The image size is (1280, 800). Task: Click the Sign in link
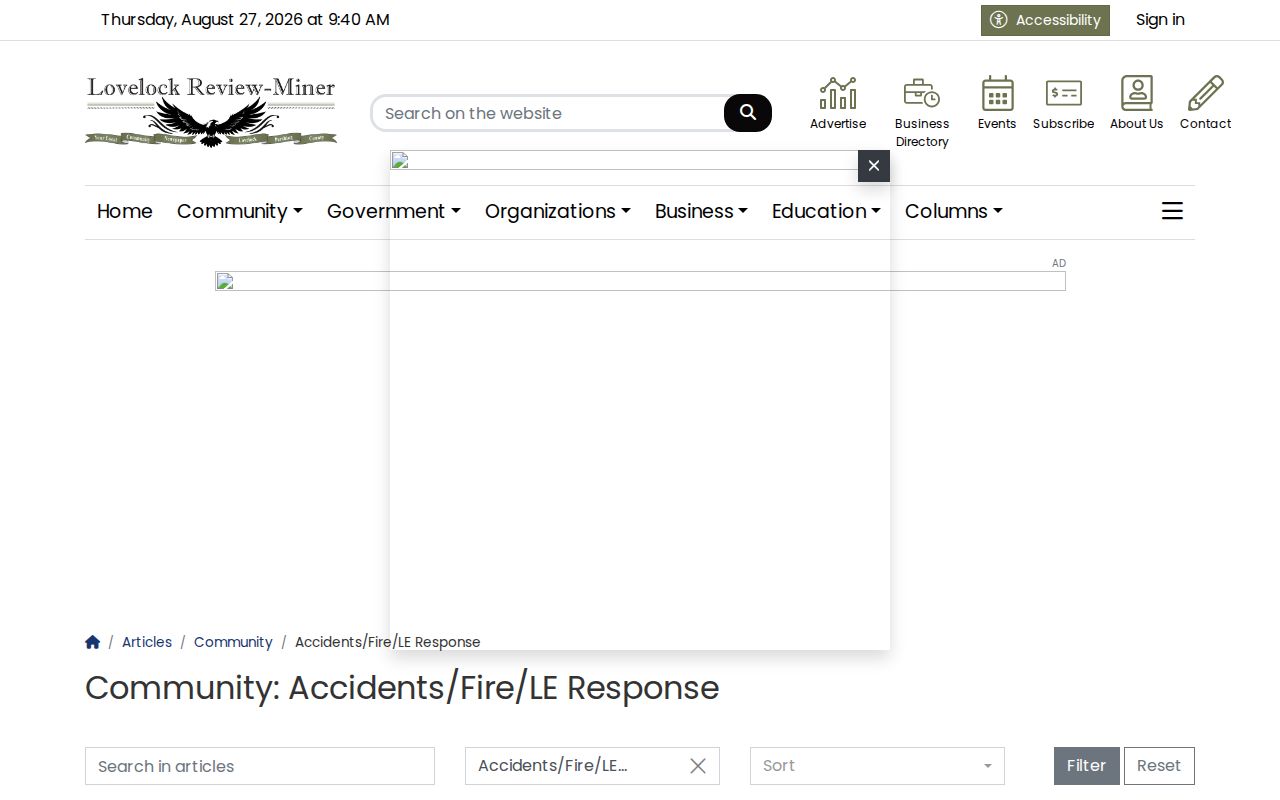[1160, 20]
